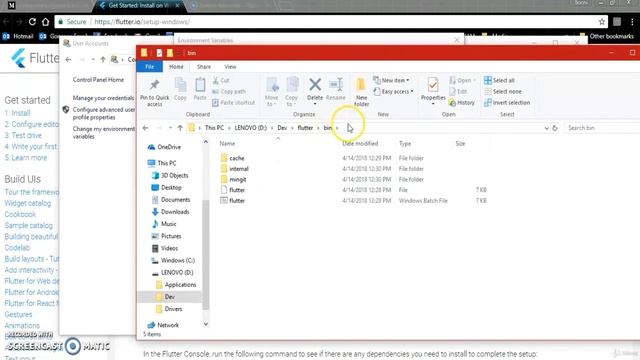Open the File ribbon tab
The width and height of the screenshot is (640, 360).
pyautogui.click(x=149, y=67)
